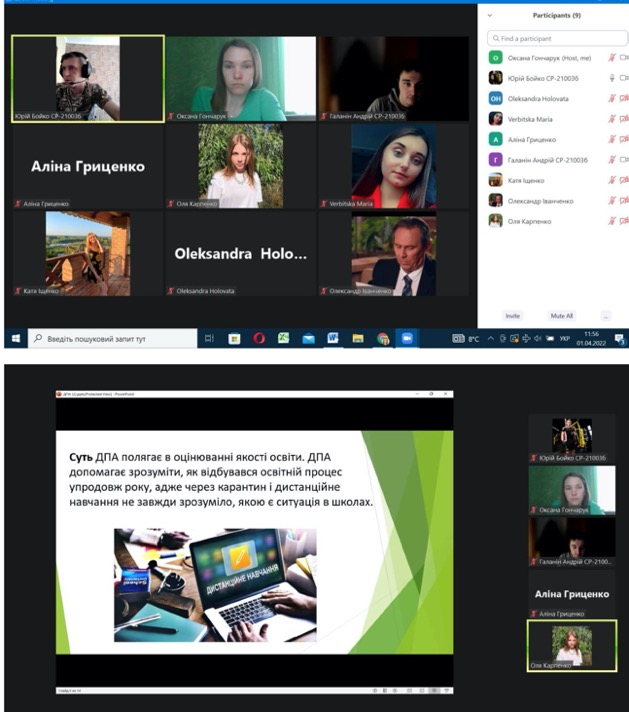Click video-off icon beside Катя Іщенко in list
Image resolution: width=629 pixels, height=712 pixels.
pyautogui.click(x=624, y=180)
